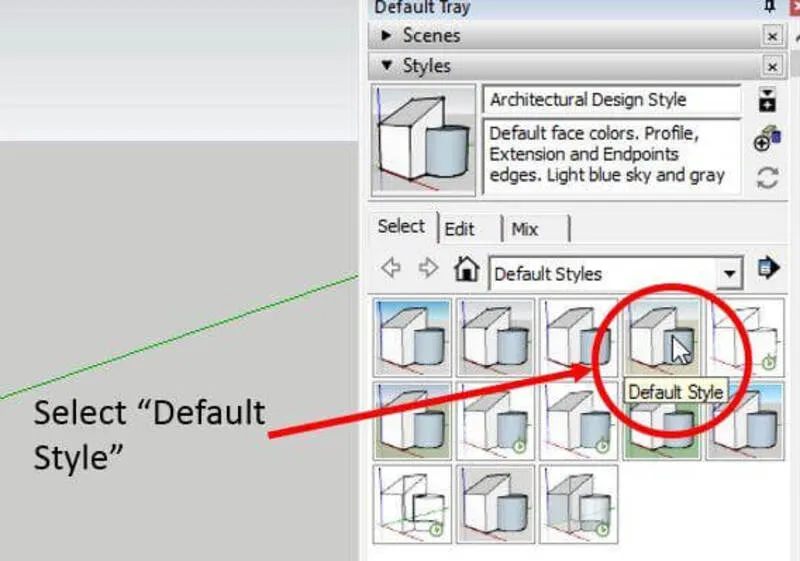Switch to the Select tab
The width and height of the screenshot is (800, 561).
click(x=402, y=226)
